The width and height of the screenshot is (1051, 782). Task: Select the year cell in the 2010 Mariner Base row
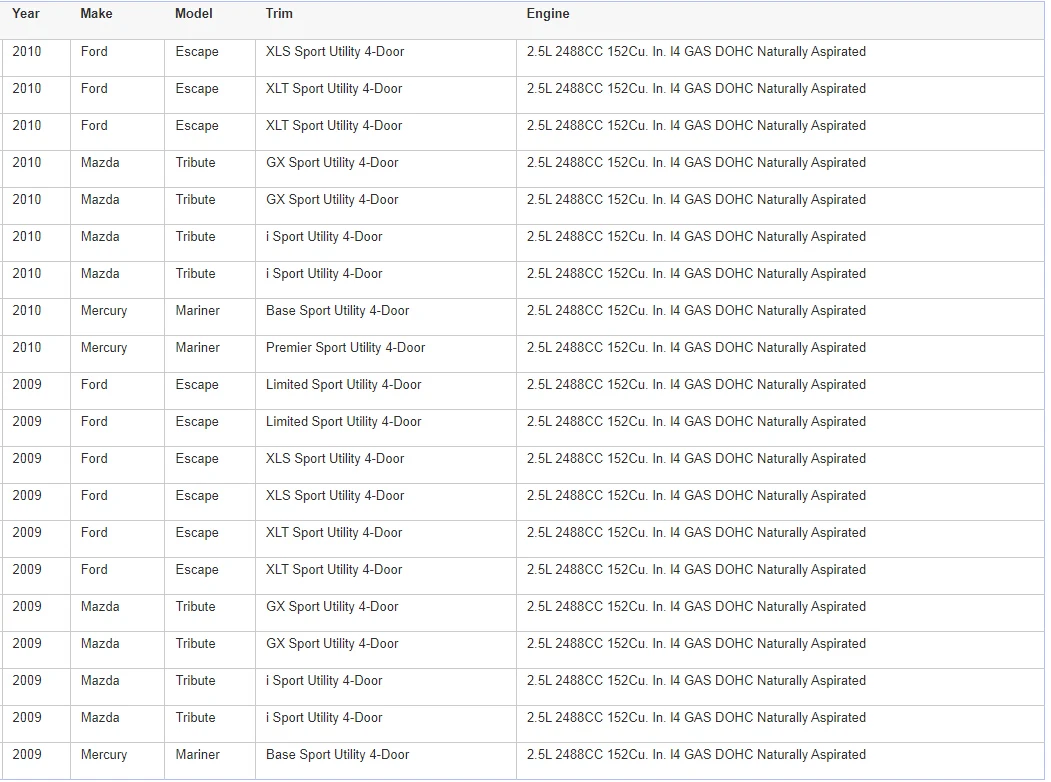[36, 317]
